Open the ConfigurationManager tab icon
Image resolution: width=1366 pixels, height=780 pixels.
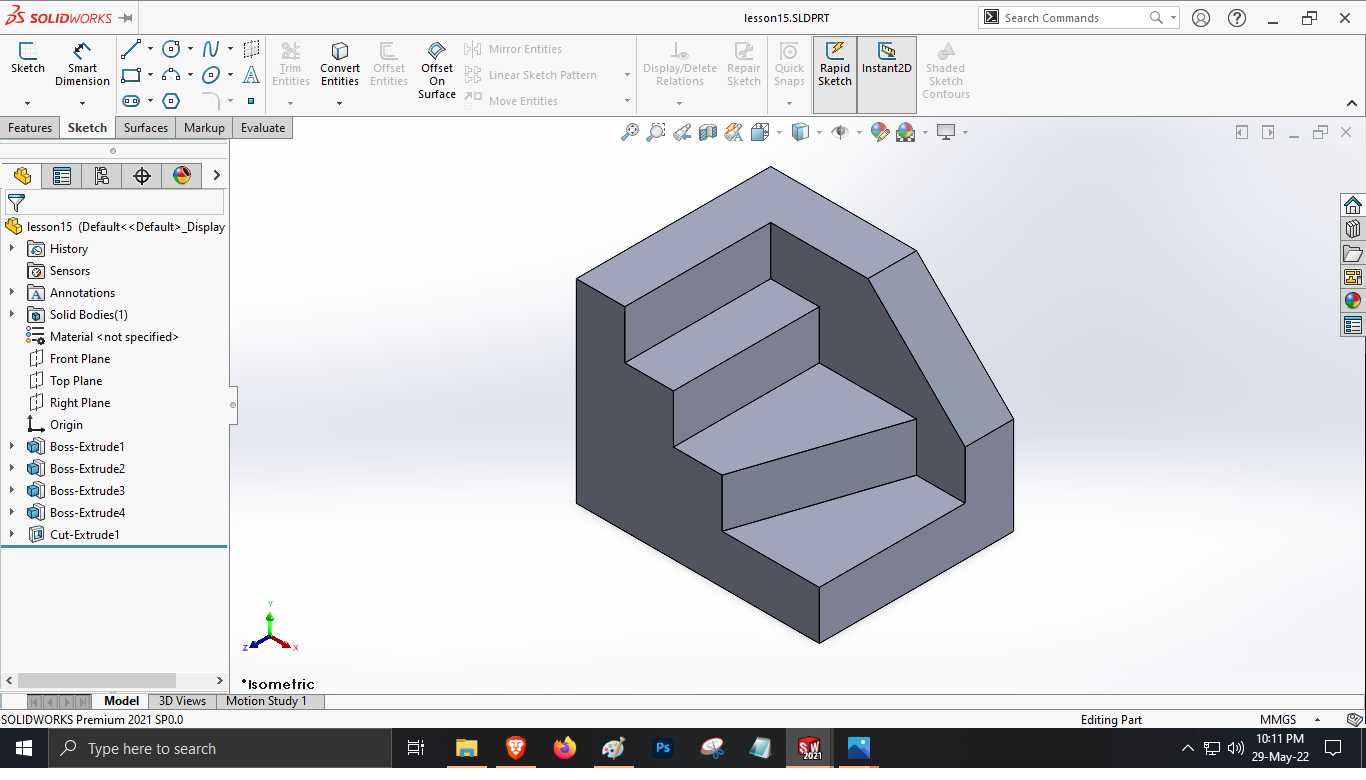click(102, 176)
